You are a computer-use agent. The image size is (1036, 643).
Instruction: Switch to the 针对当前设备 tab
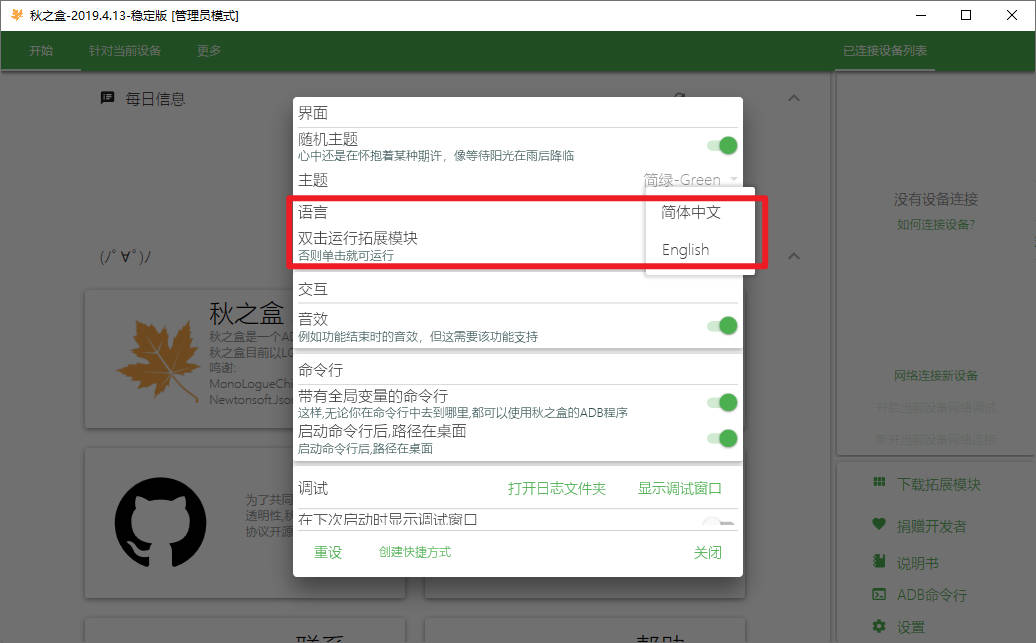125,51
